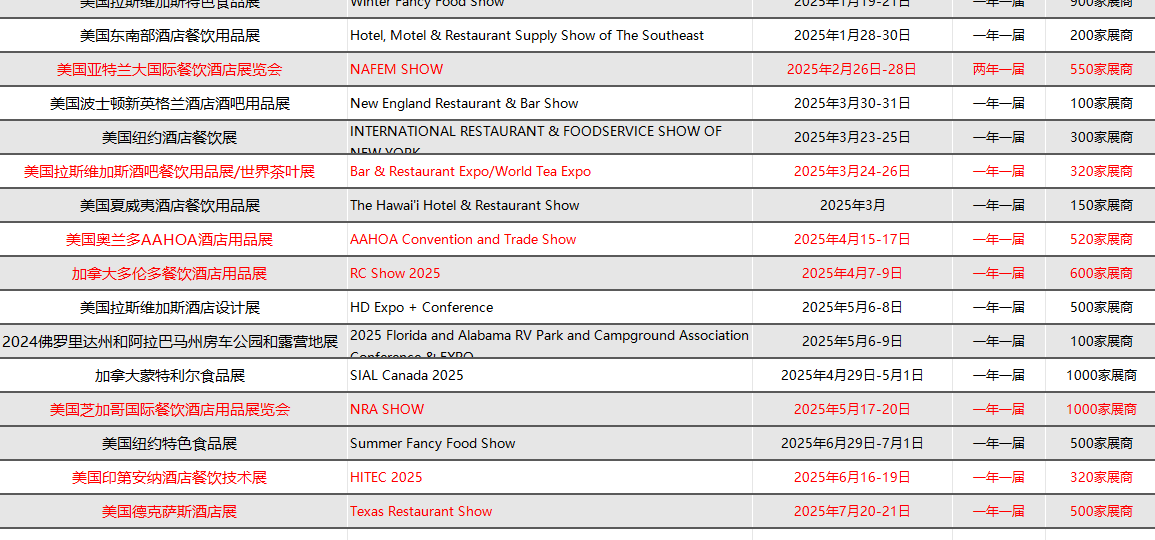
Task: Select the date 2025年6月29日-7月1日
Action: (x=851, y=443)
